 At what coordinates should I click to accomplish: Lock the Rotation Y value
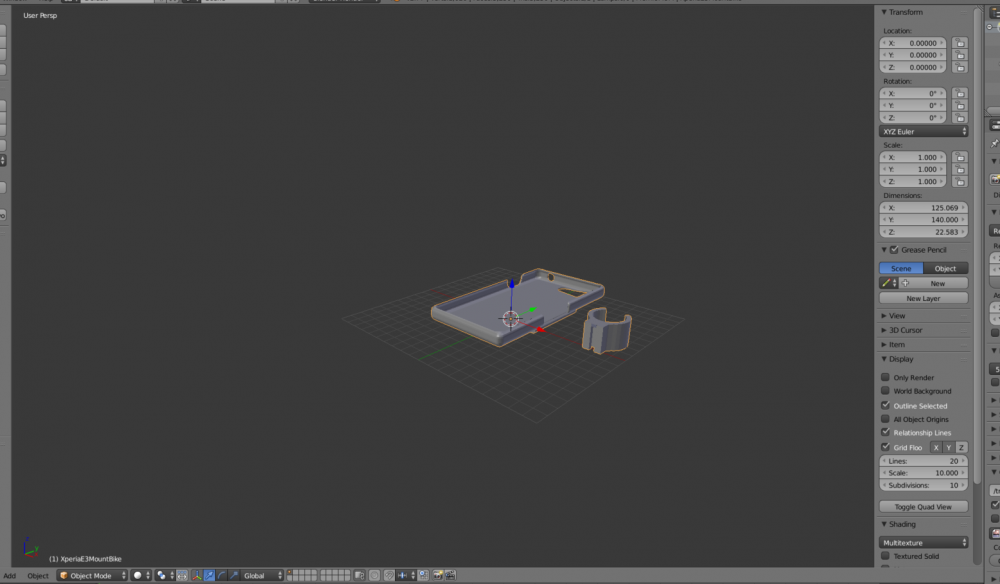[x=960, y=106]
